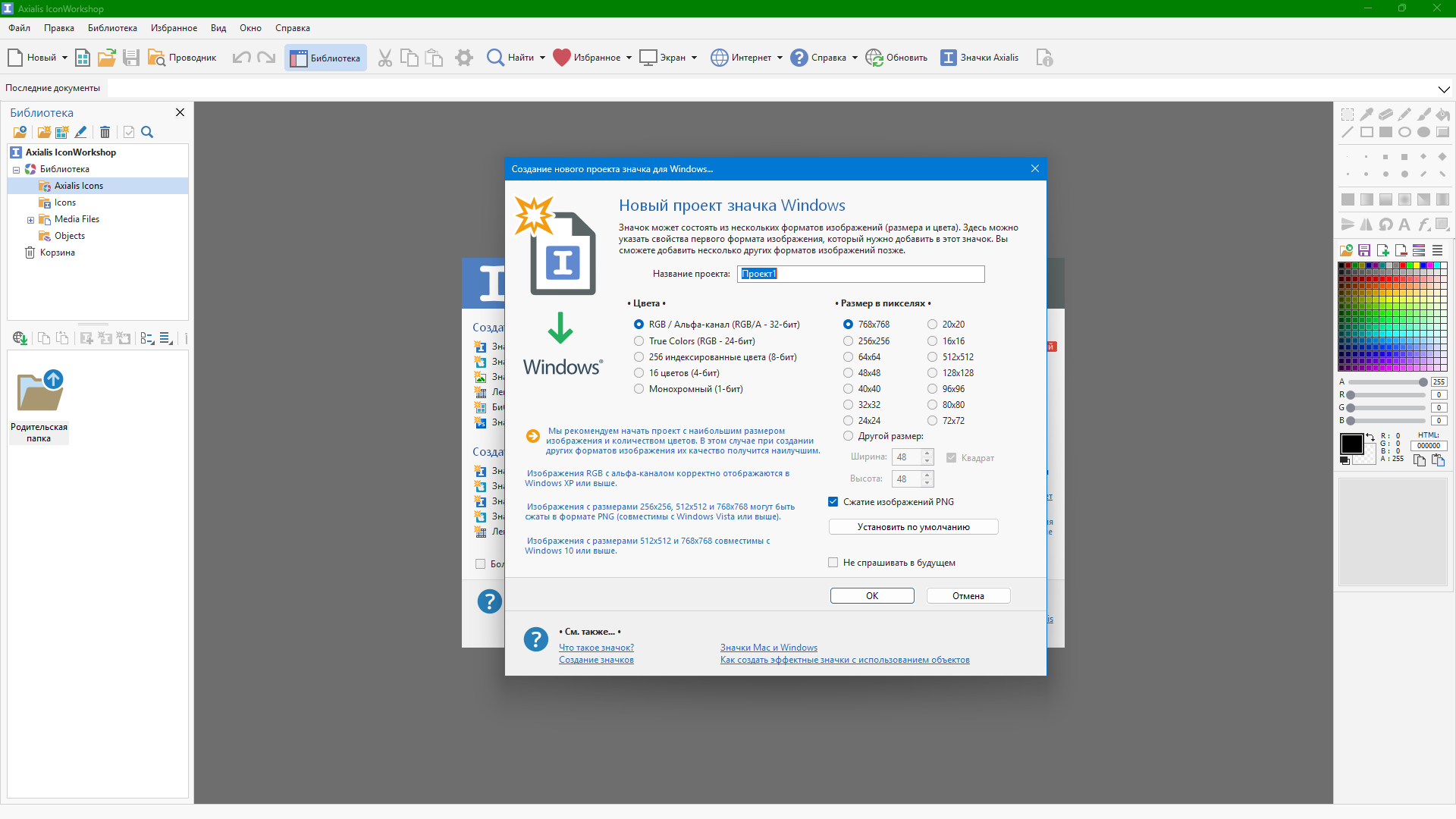Open the Избранное menu in menu bar

[174, 28]
